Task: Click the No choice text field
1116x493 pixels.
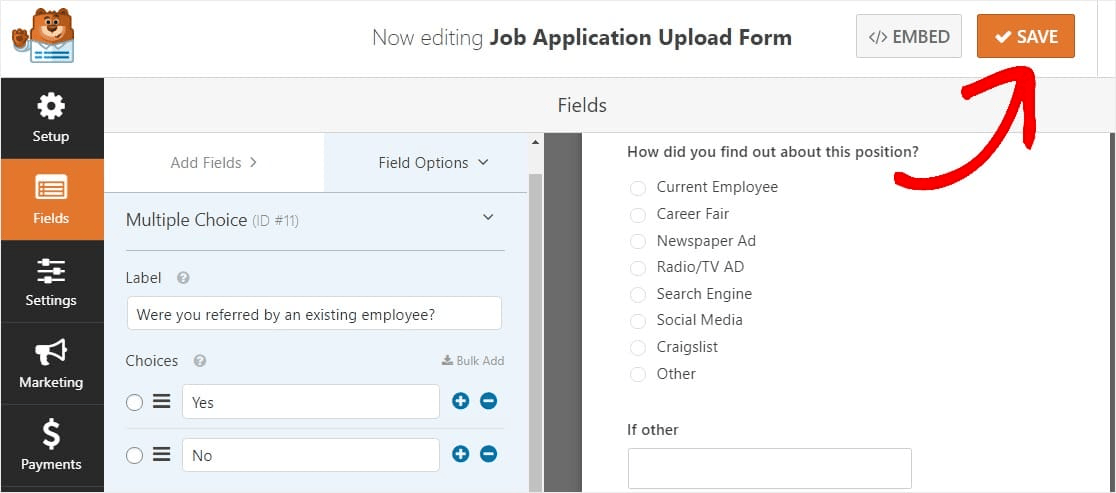Action: 311,455
